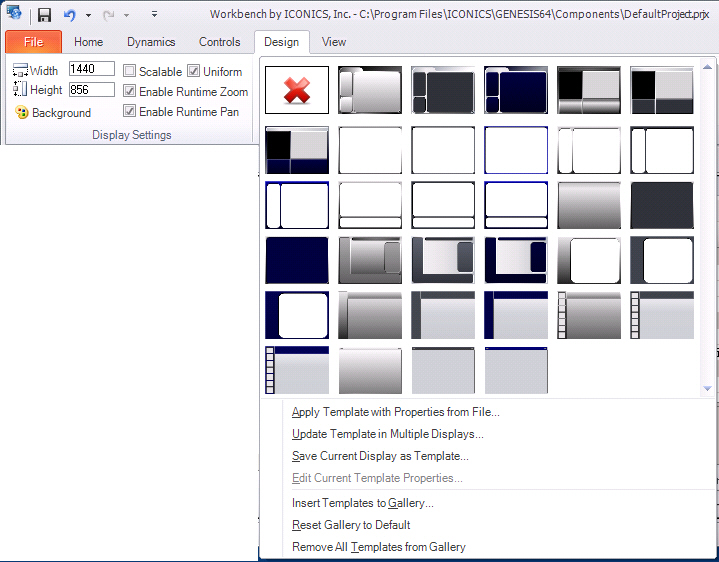
Task: Open the Undo history dropdown arrow
Action: 88,16
